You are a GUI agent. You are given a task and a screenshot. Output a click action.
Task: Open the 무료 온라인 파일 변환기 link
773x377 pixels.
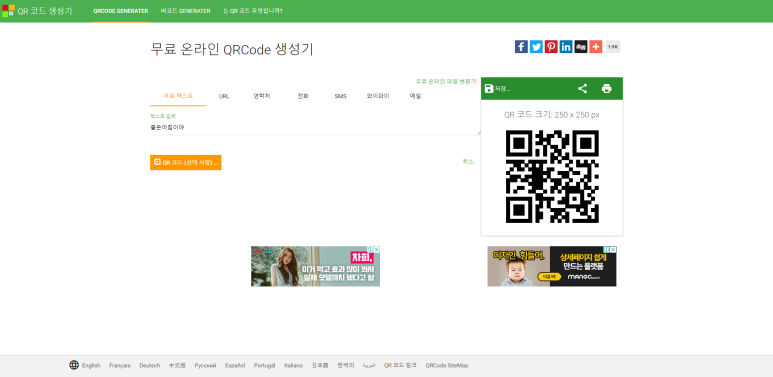point(446,81)
